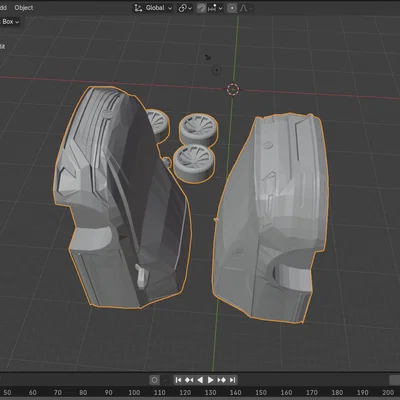
Task: Click frame 190 on the timeline ruler
Action: click(x=363, y=393)
